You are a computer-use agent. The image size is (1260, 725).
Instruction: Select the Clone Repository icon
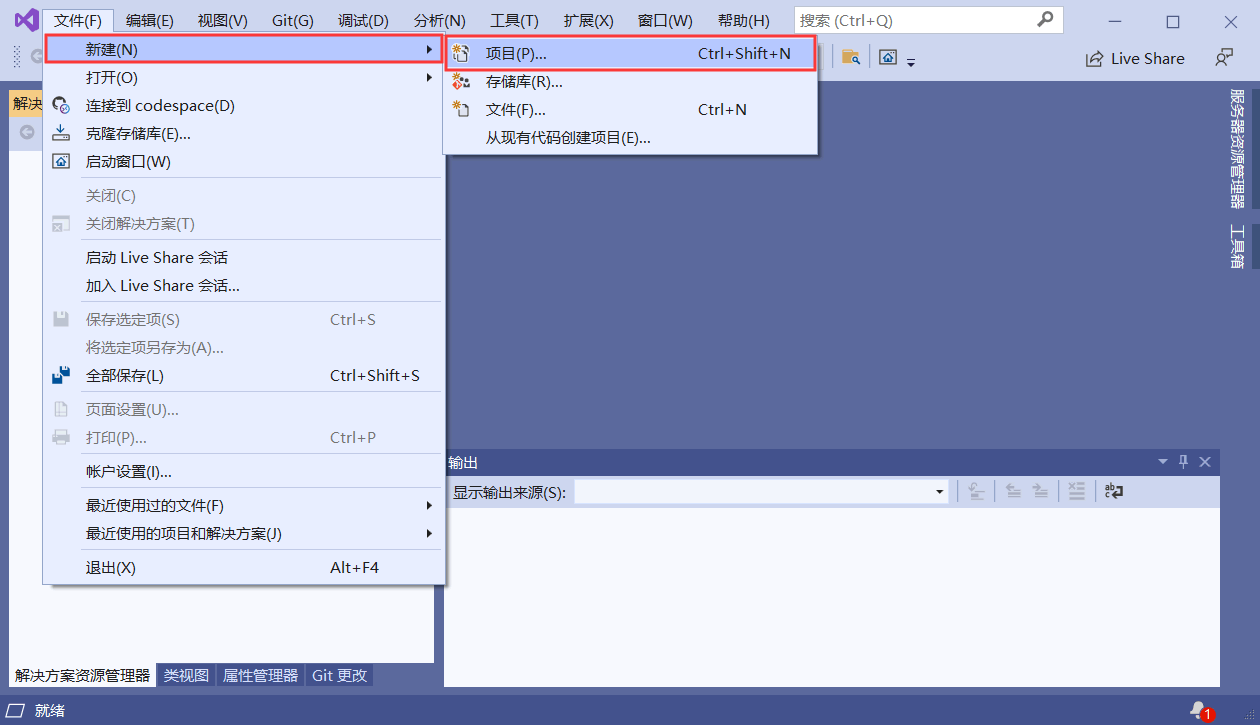60,132
